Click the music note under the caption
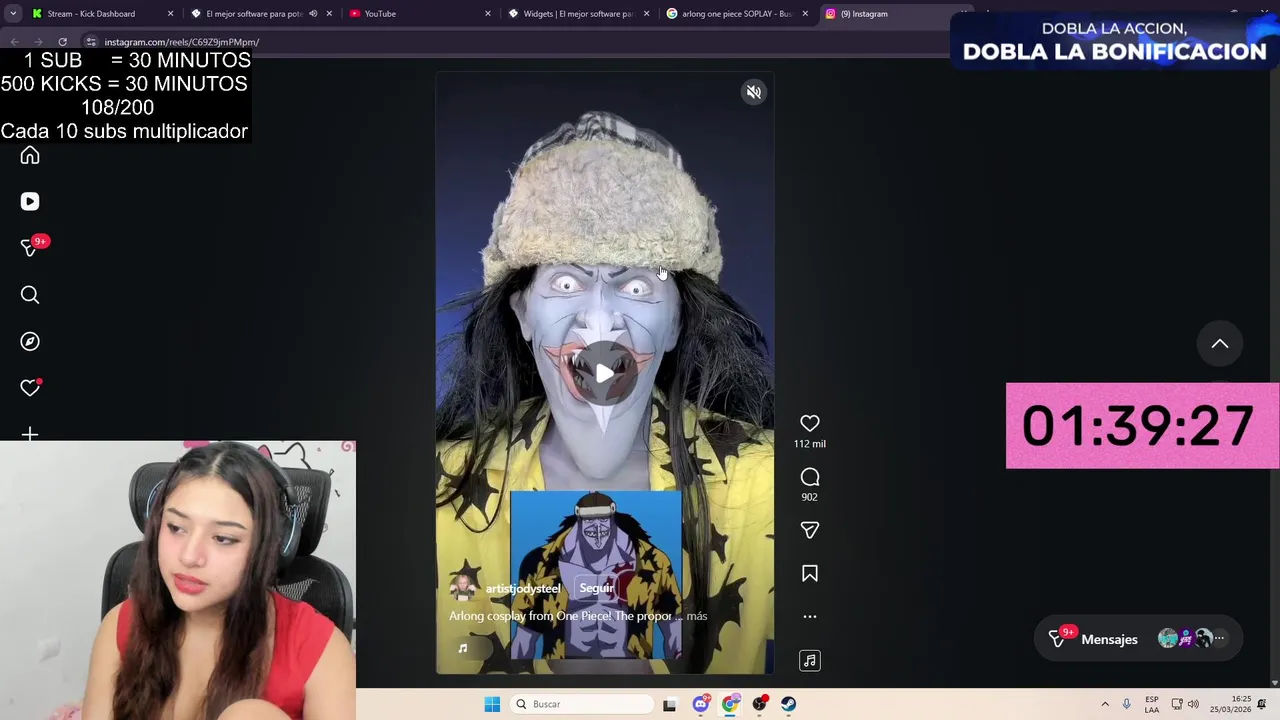Screen dimensions: 1280x720 click(x=462, y=649)
